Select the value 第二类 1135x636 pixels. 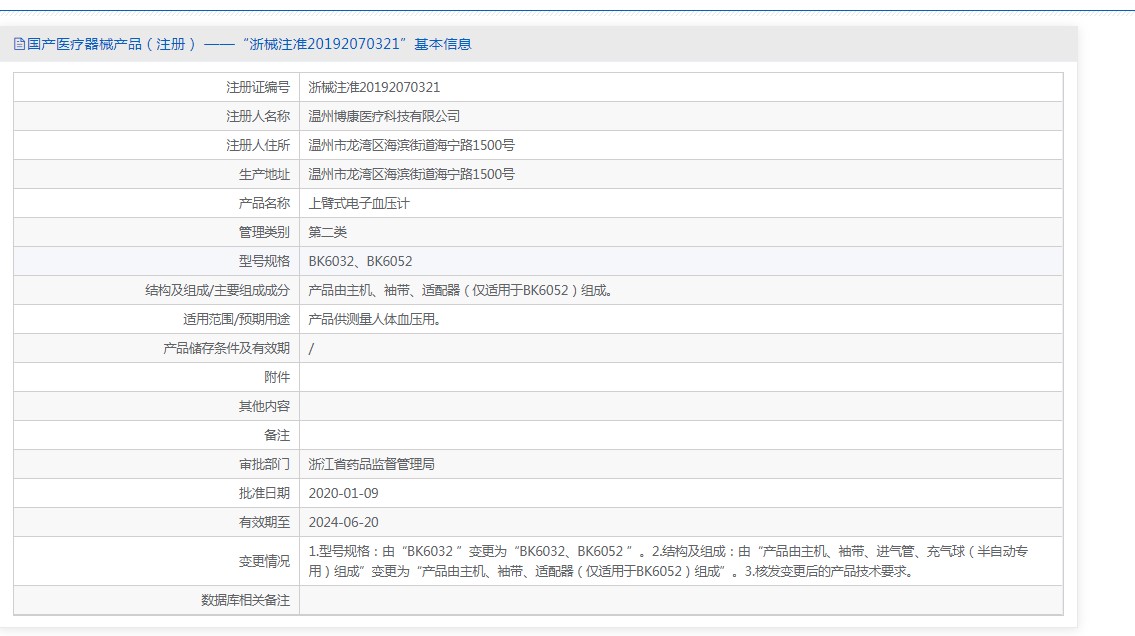[328, 232]
